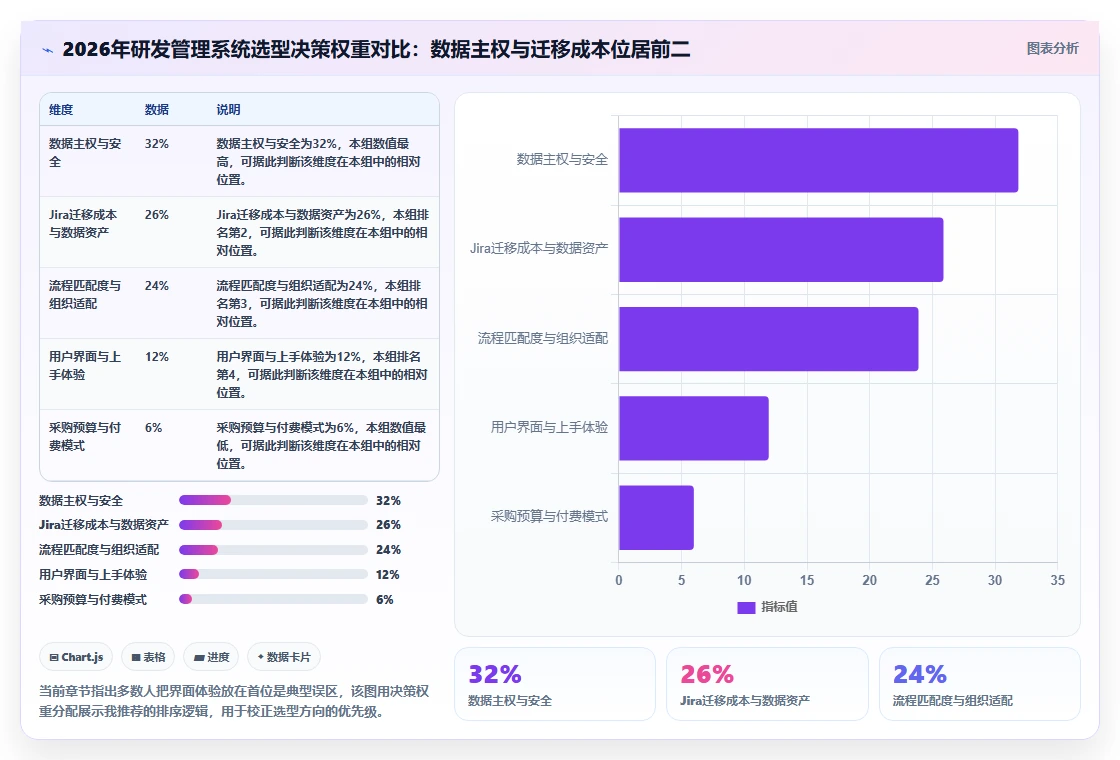Viewport: 1120px width, 760px height.
Task: Click the 数据主权与安全 bar in the chart
Action: (819, 160)
